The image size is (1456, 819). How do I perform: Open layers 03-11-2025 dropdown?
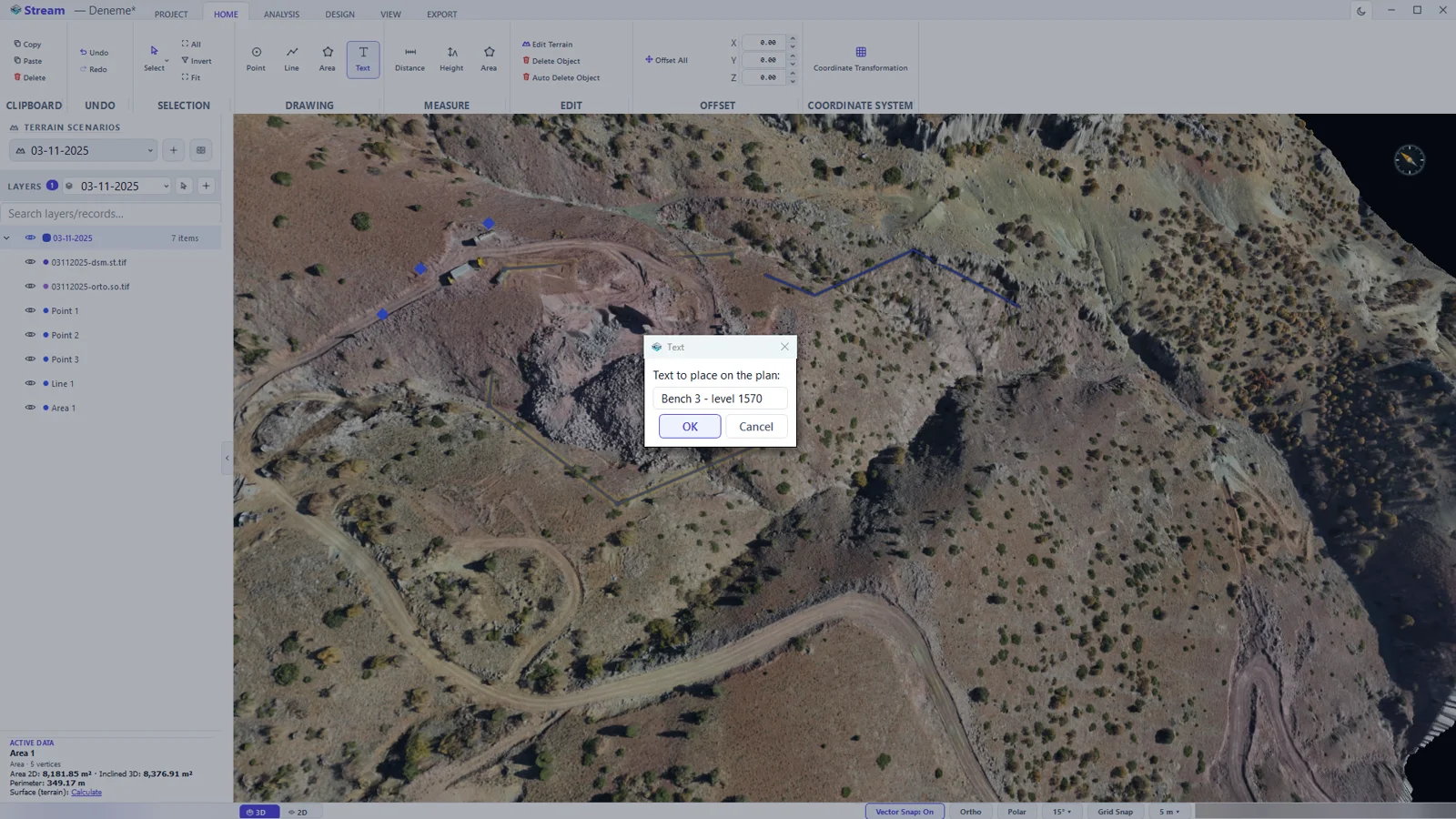tap(116, 186)
